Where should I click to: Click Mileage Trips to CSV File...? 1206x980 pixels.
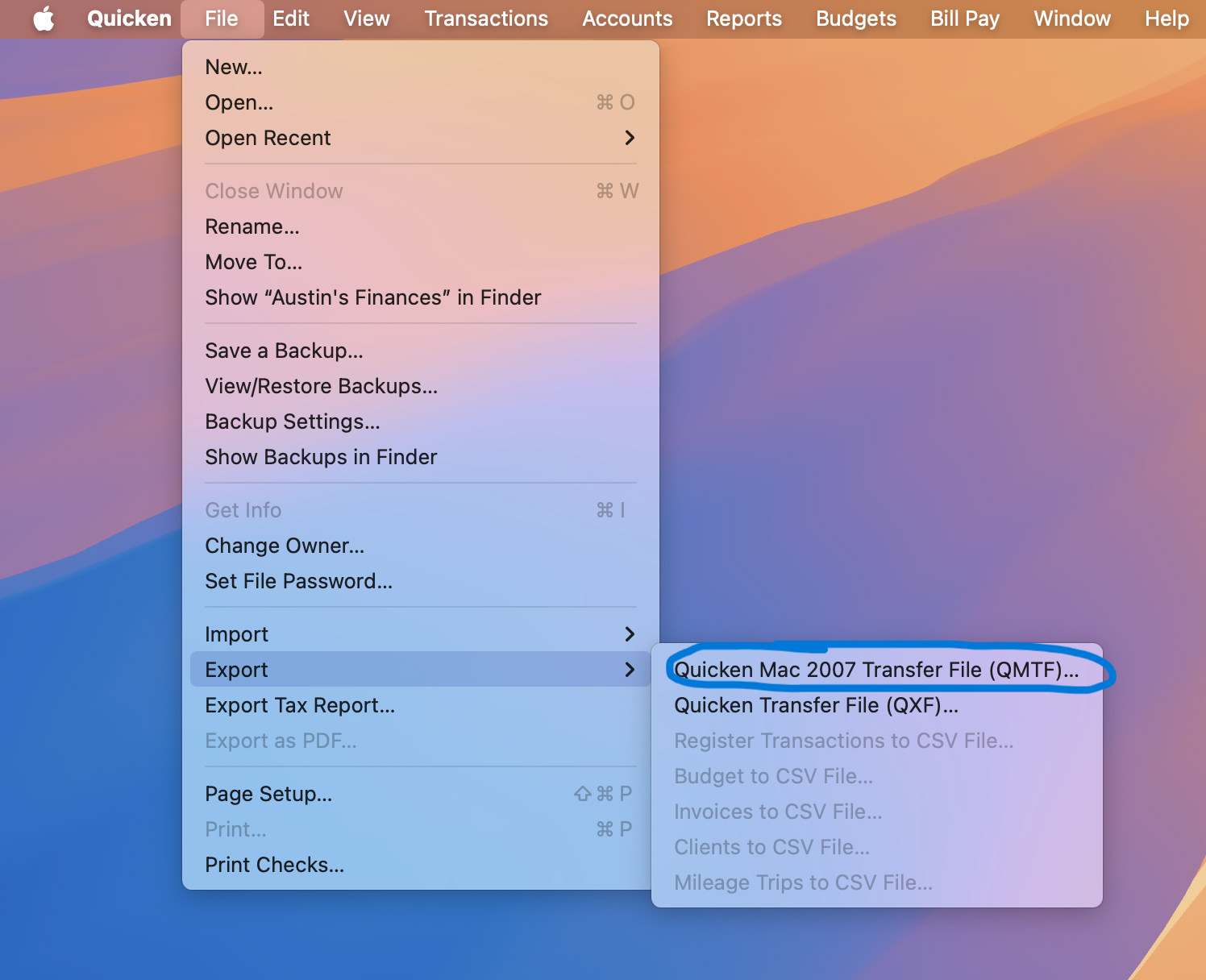[x=876, y=882]
